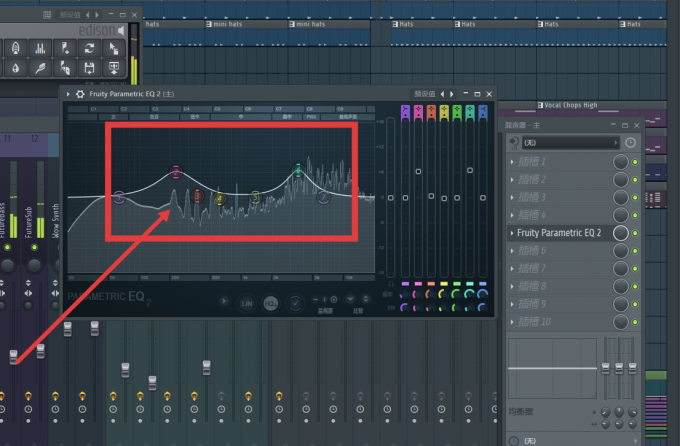Viewport: 680px width, 446px height.
Task: Click previous preset arrow in Edison title bar
Action: [x=87, y=15]
